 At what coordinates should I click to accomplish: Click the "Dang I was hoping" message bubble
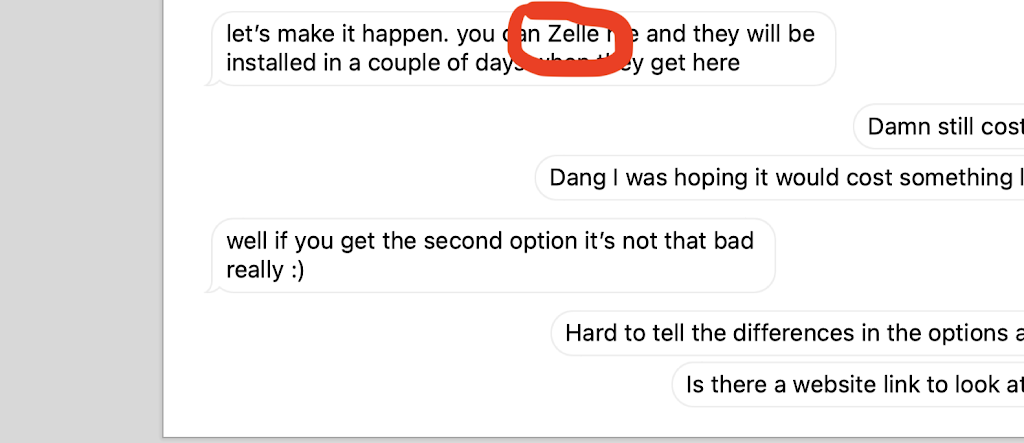[x=780, y=178]
